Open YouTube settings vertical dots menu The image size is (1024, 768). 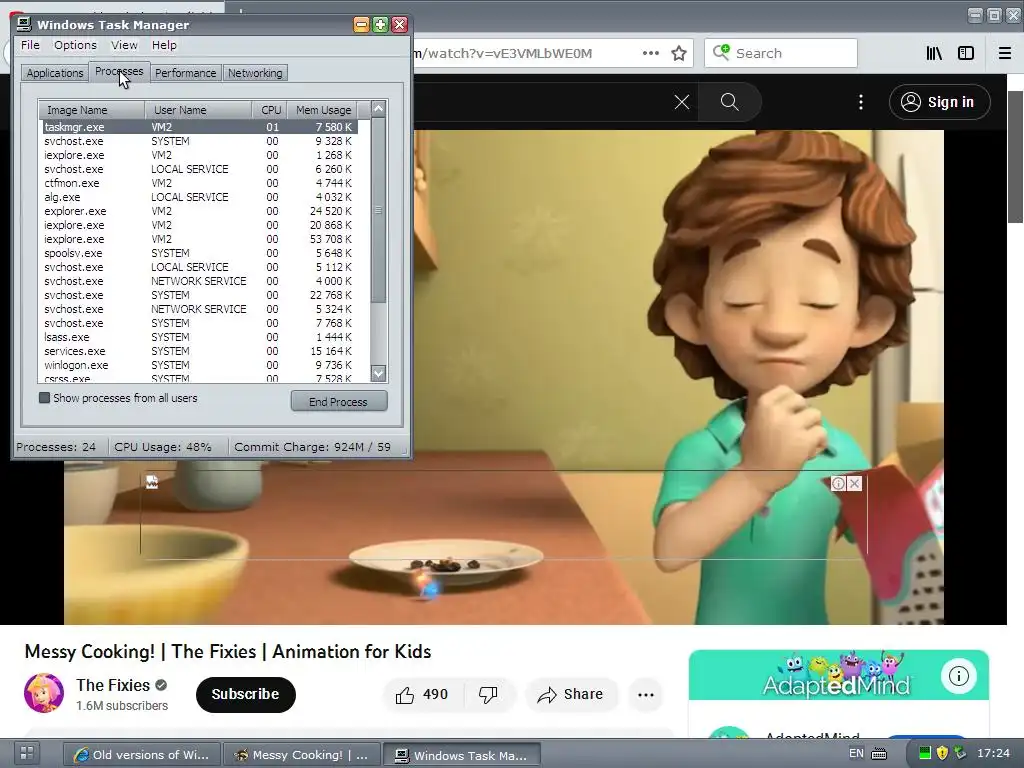pyautogui.click(x=861, y=102)
